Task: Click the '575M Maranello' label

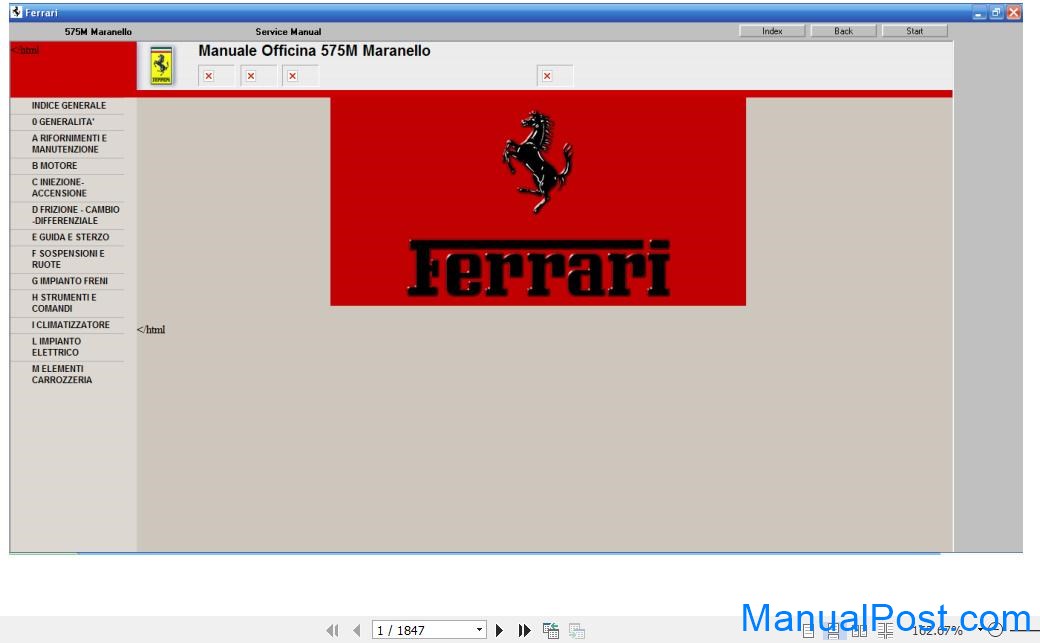Action: pos(98,31)
